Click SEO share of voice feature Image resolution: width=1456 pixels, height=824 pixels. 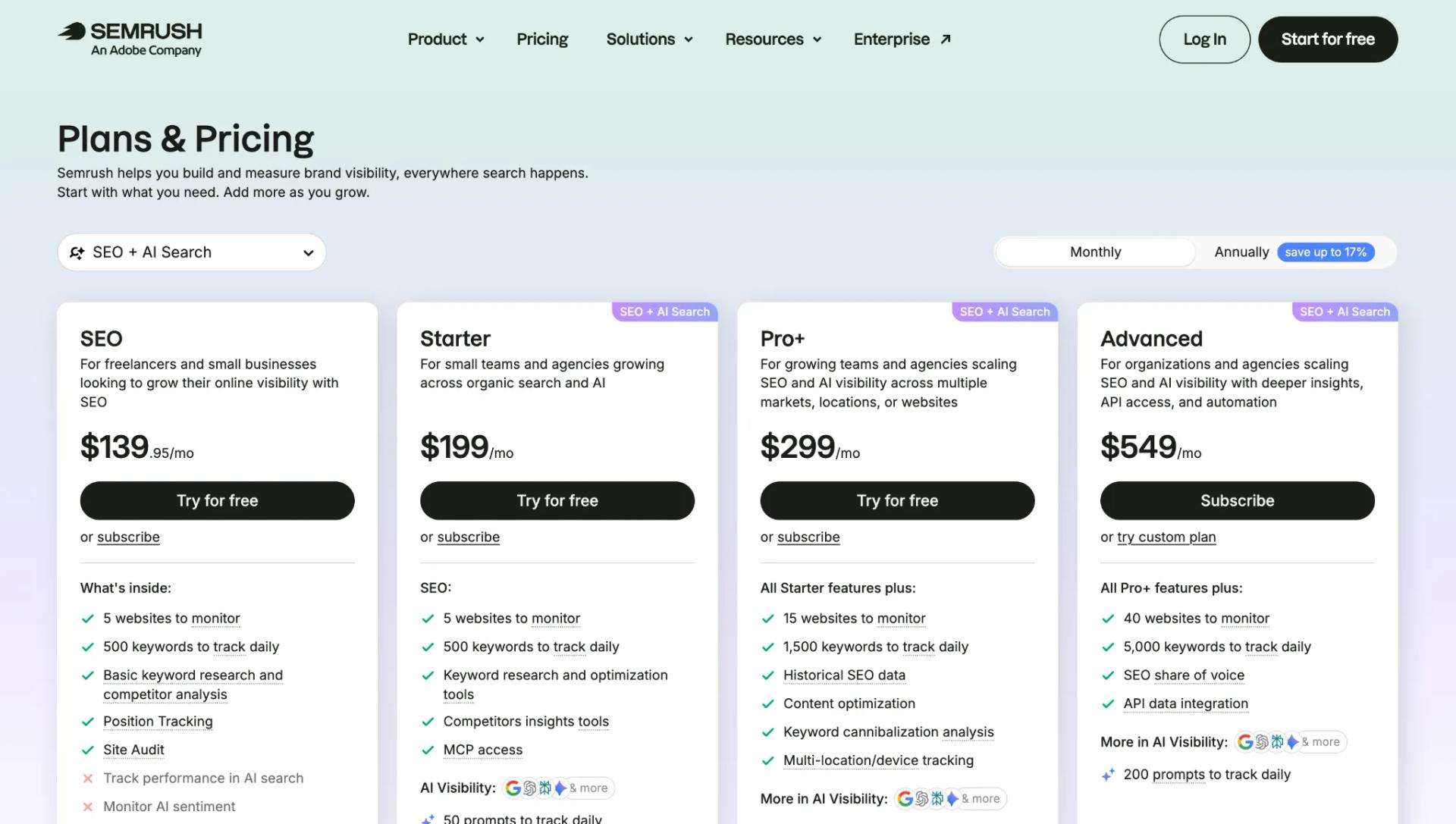click(1184, 675)
